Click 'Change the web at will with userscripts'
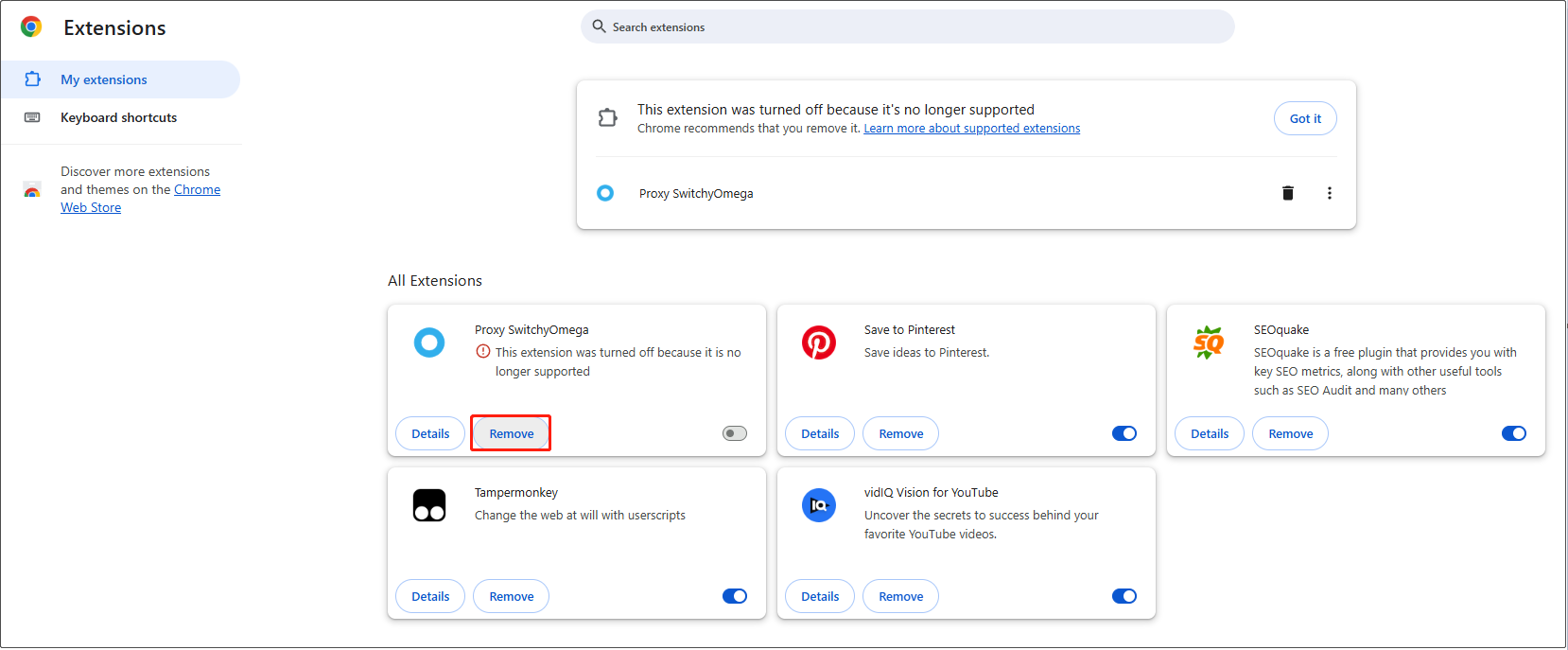 [x=580, y=515]
